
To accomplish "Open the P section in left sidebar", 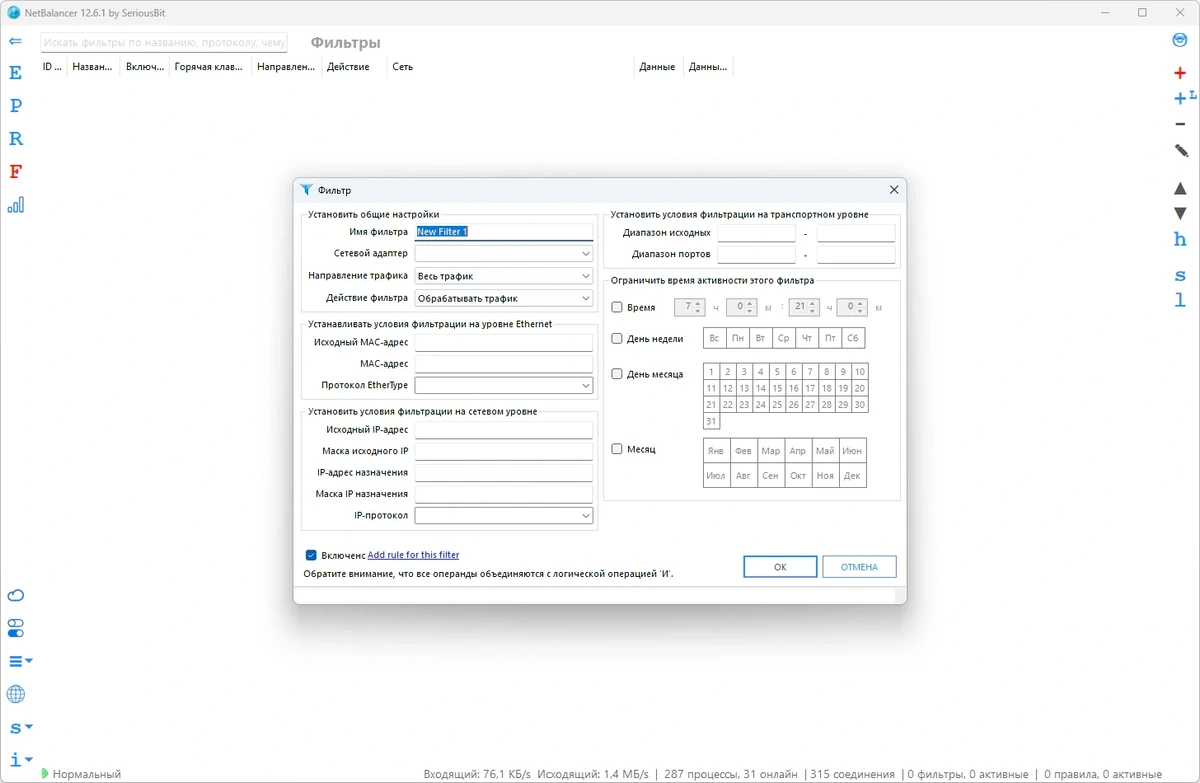I will 15,106.
